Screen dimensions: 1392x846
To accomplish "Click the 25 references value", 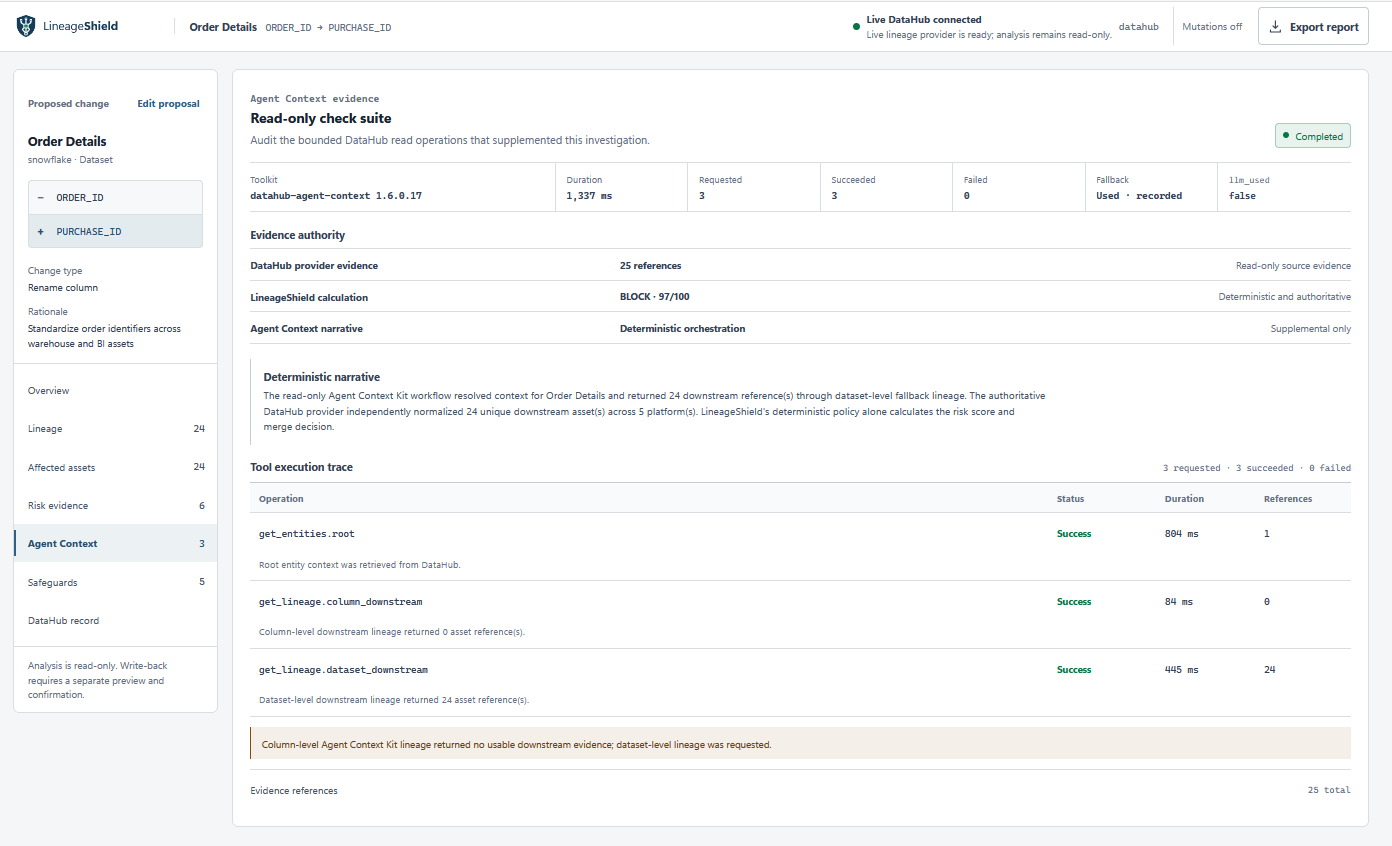I will [x=650, y=265].
